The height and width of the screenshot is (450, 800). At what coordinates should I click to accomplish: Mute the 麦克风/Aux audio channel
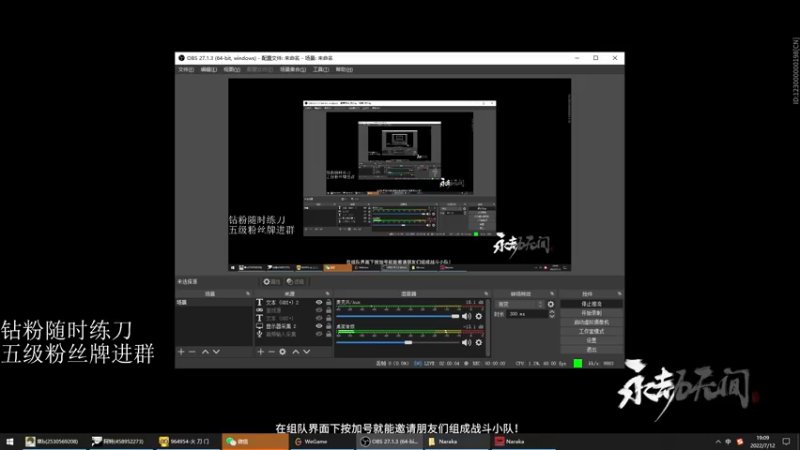point(466,316)
